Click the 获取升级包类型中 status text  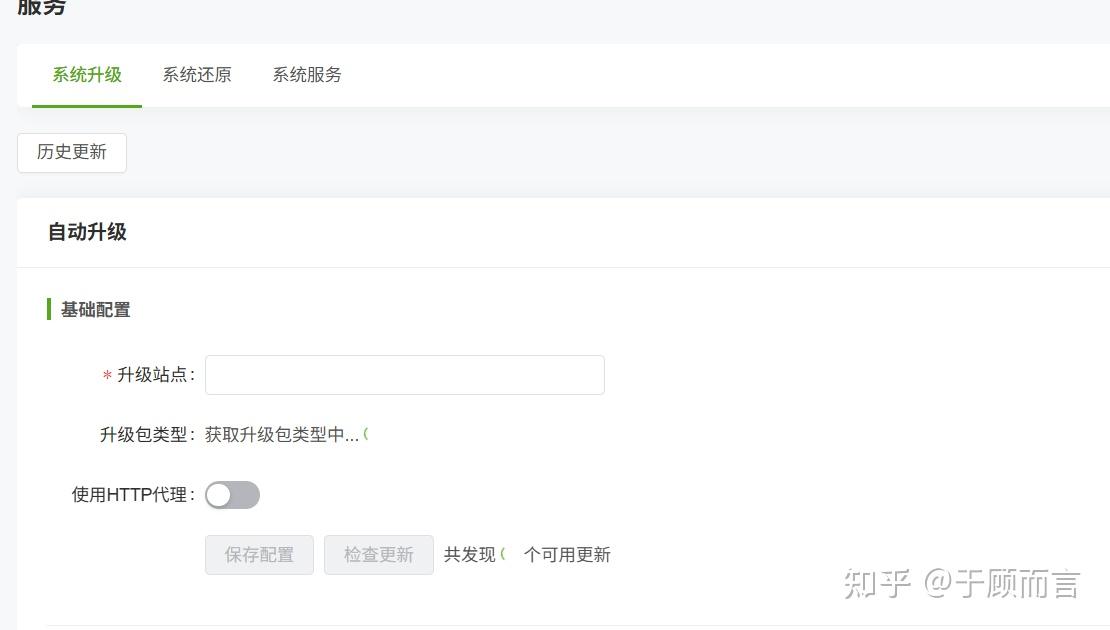(x=281, y=435)
